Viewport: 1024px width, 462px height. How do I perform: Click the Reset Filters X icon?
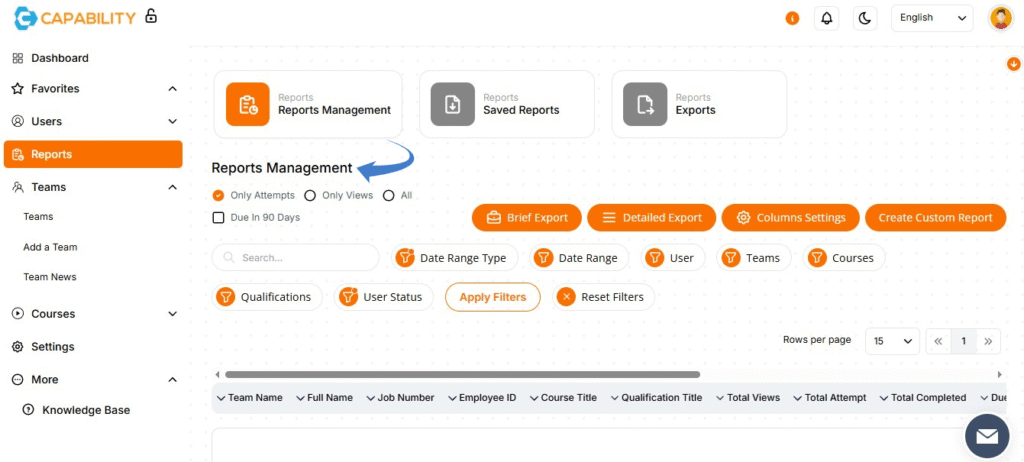click(566, 297)
